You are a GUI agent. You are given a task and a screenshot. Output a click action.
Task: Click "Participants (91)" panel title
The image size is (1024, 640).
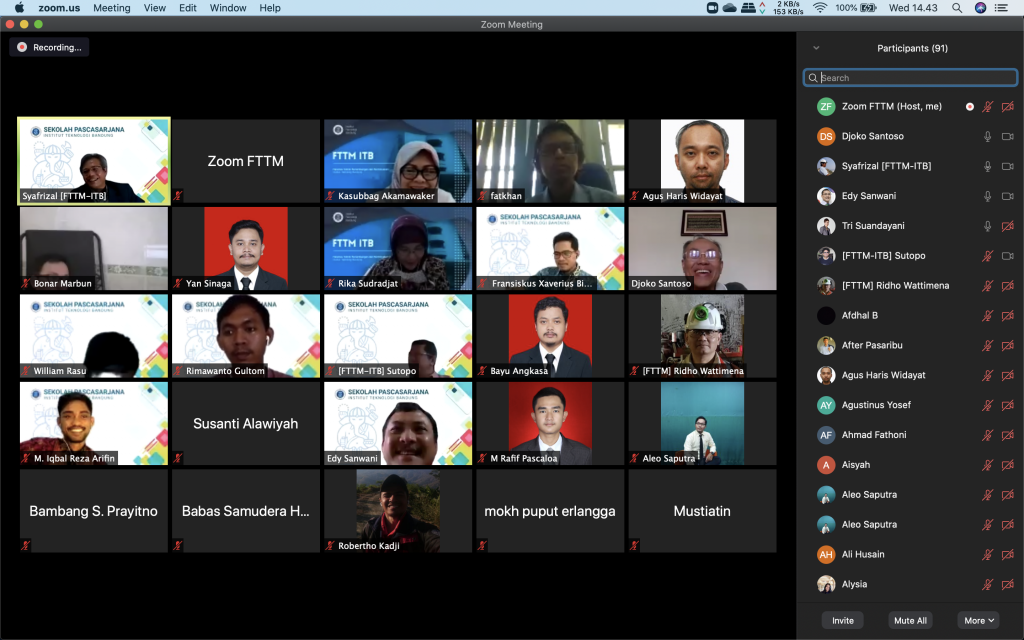pyautogui.click(x=912, y=48)
